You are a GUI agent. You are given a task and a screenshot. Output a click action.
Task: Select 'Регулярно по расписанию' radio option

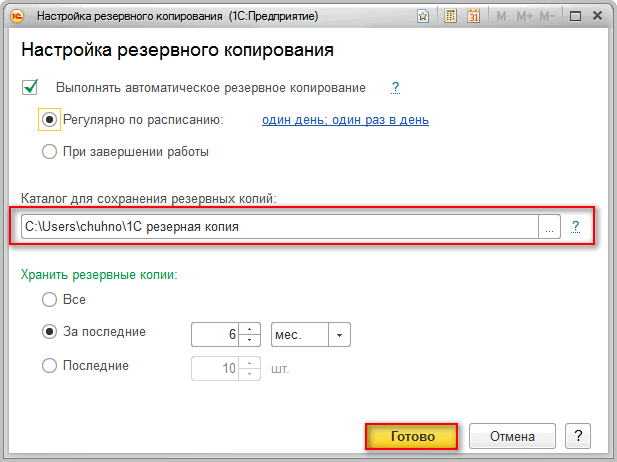pyautogui.click(x=49, y=119)
